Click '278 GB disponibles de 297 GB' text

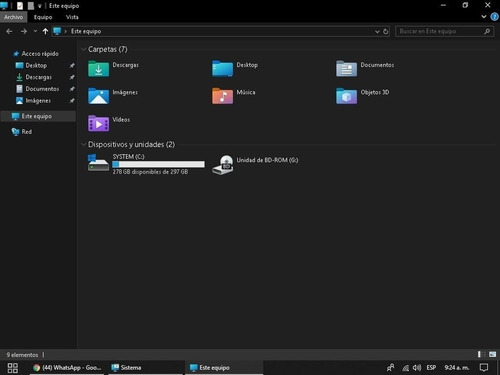pos(150,172)
